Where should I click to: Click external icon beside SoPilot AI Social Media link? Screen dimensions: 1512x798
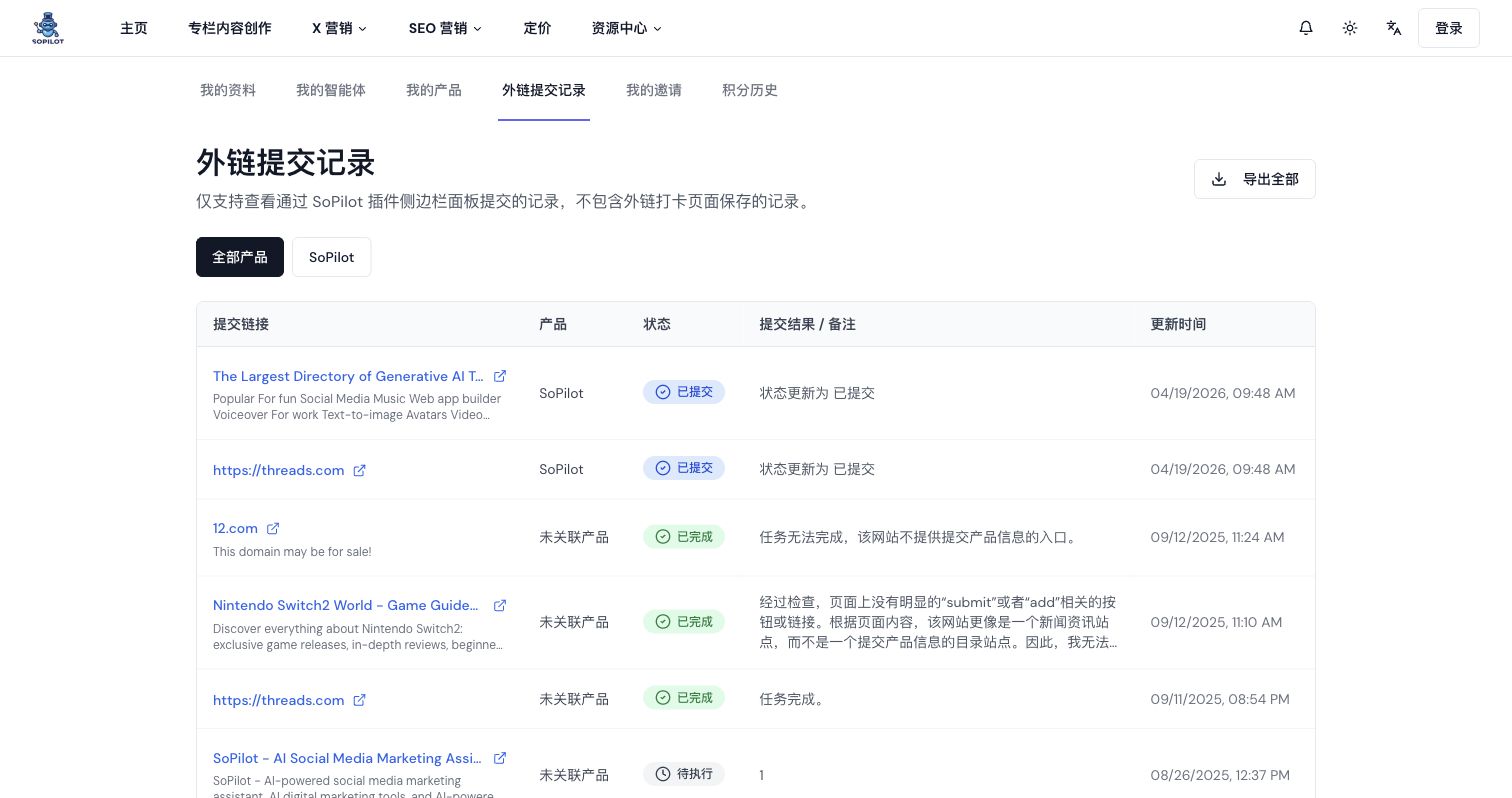[500, 758]
